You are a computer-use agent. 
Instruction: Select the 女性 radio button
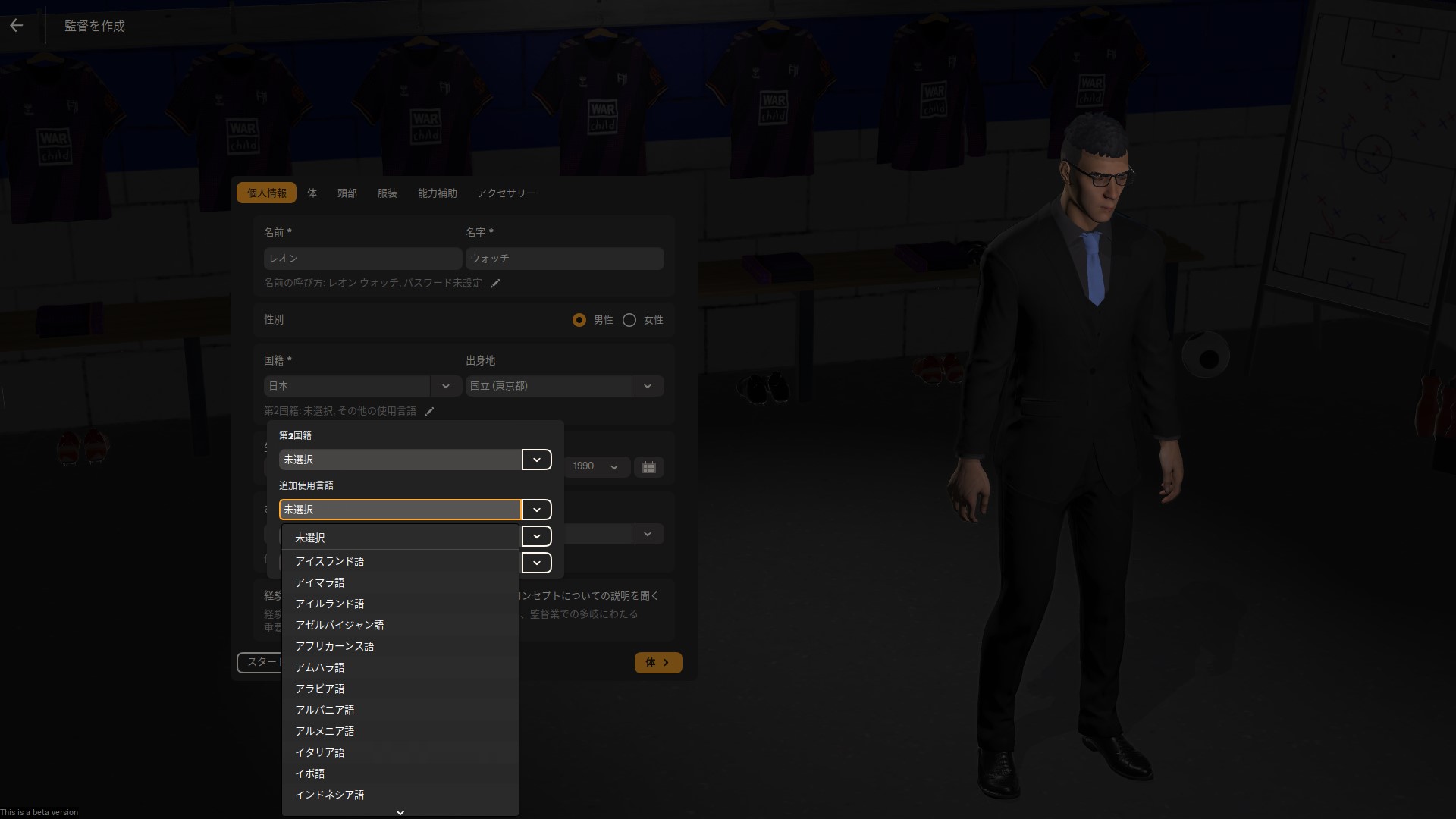click(x=629, y=320)
